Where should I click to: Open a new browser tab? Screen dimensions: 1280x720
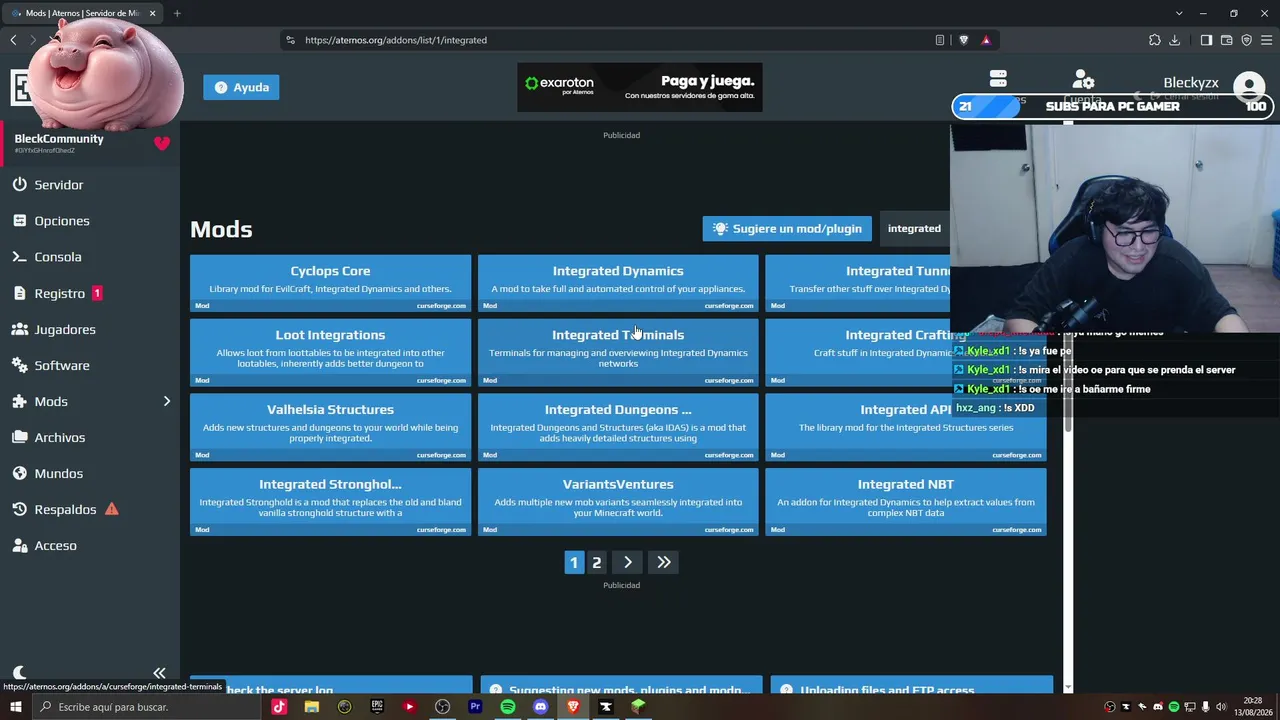[177, 13]
